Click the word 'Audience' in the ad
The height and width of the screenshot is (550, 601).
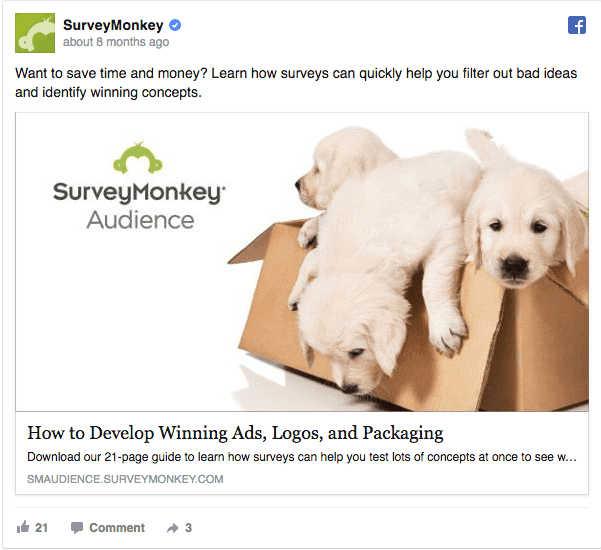tap(140, 221)
